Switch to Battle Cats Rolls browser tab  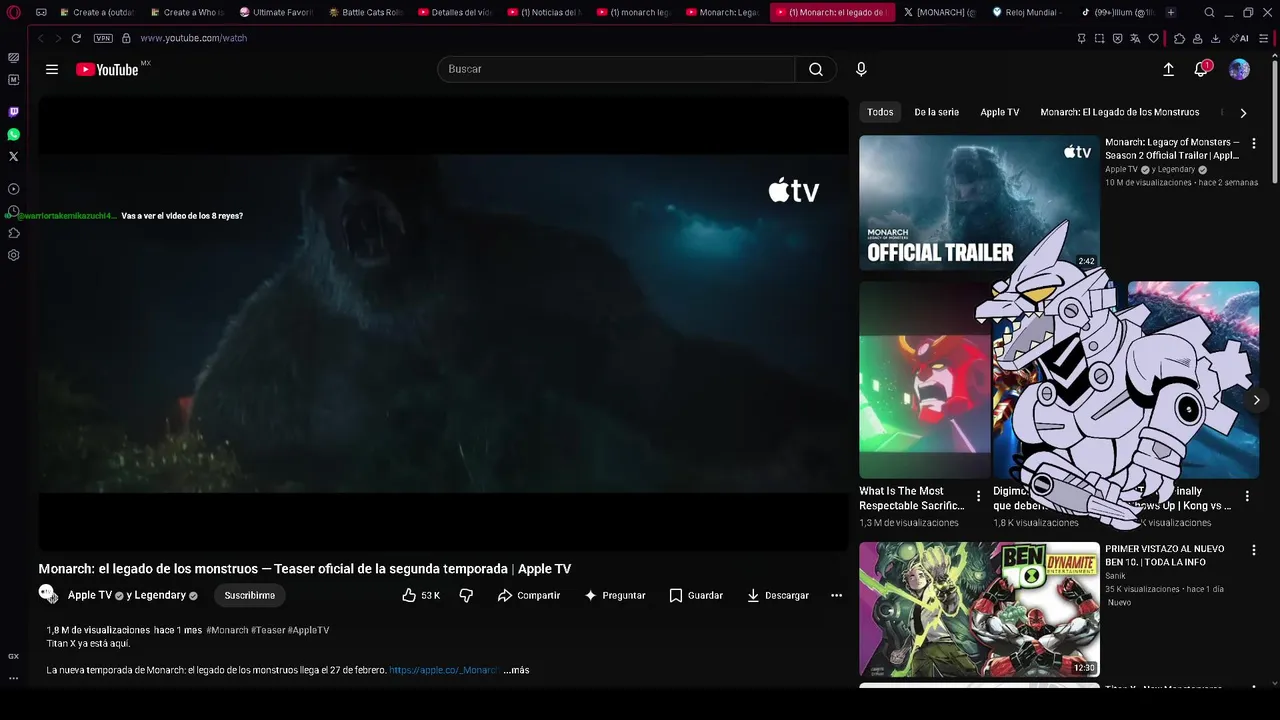(366, 12)
